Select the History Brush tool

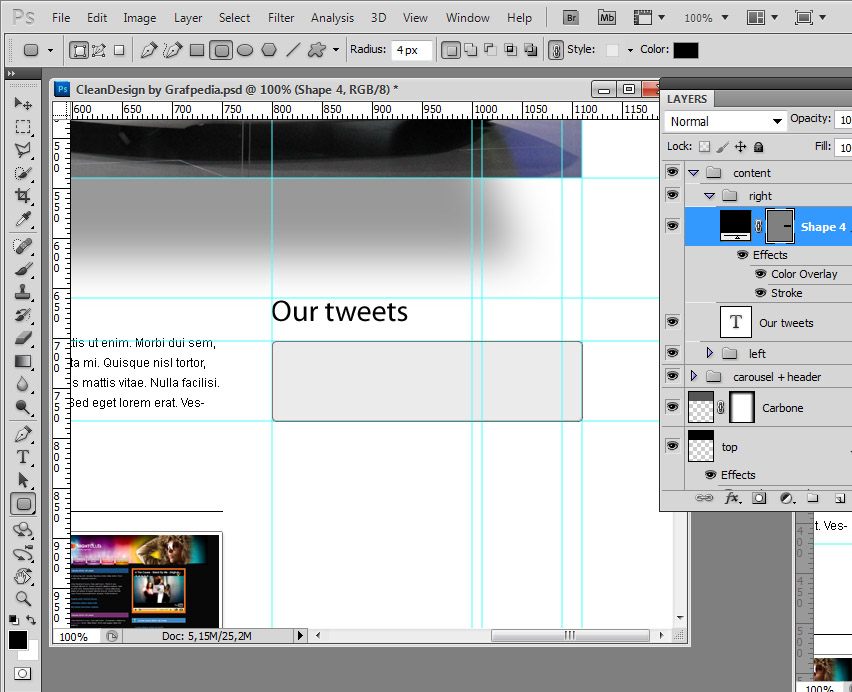pyautogui.click(x=23, y=315)
